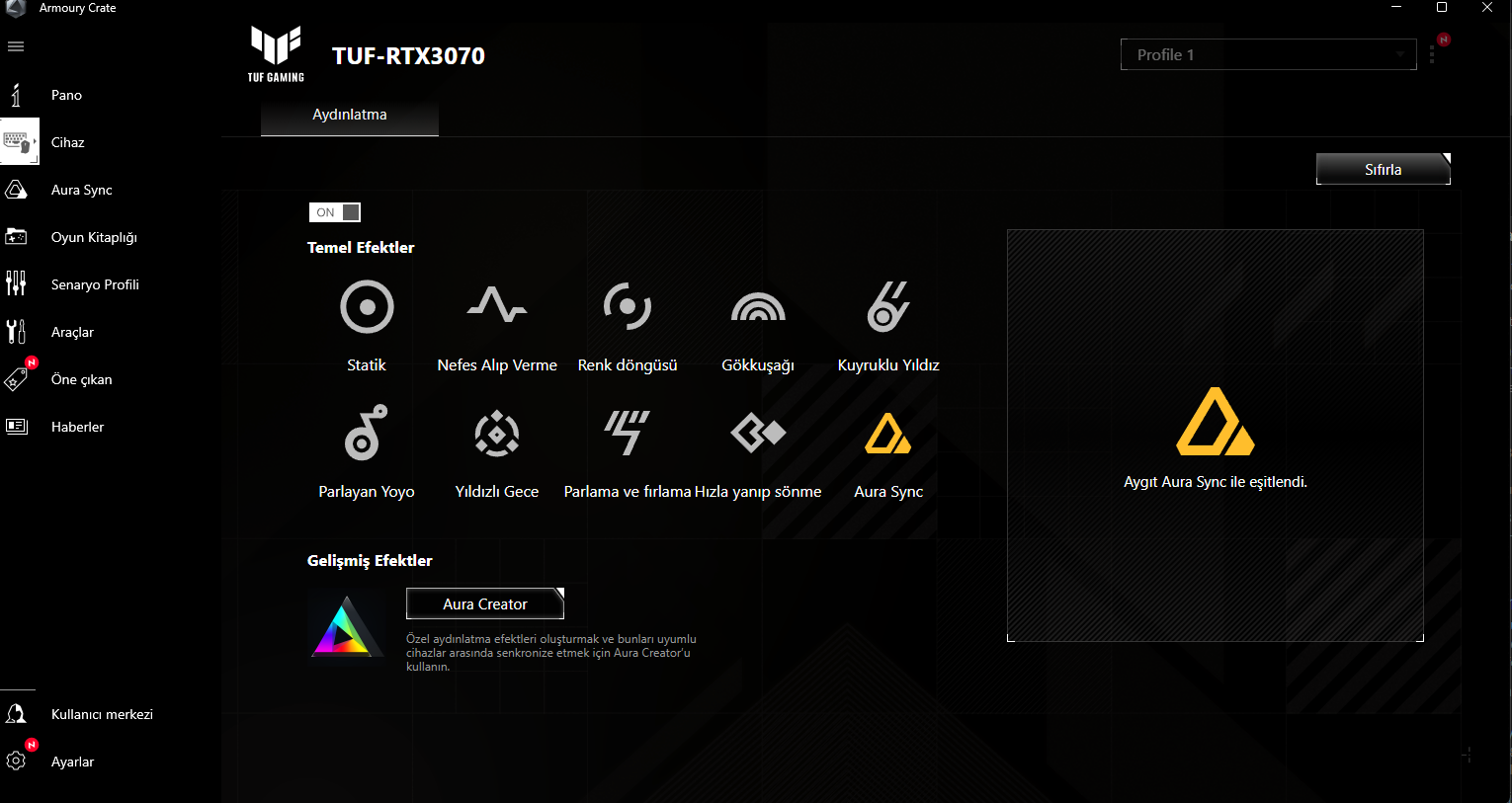Minimize the Armoury Crate window
Image resolution: width=1512 pixels, height=803 pixels.
tap(1396, 8)
